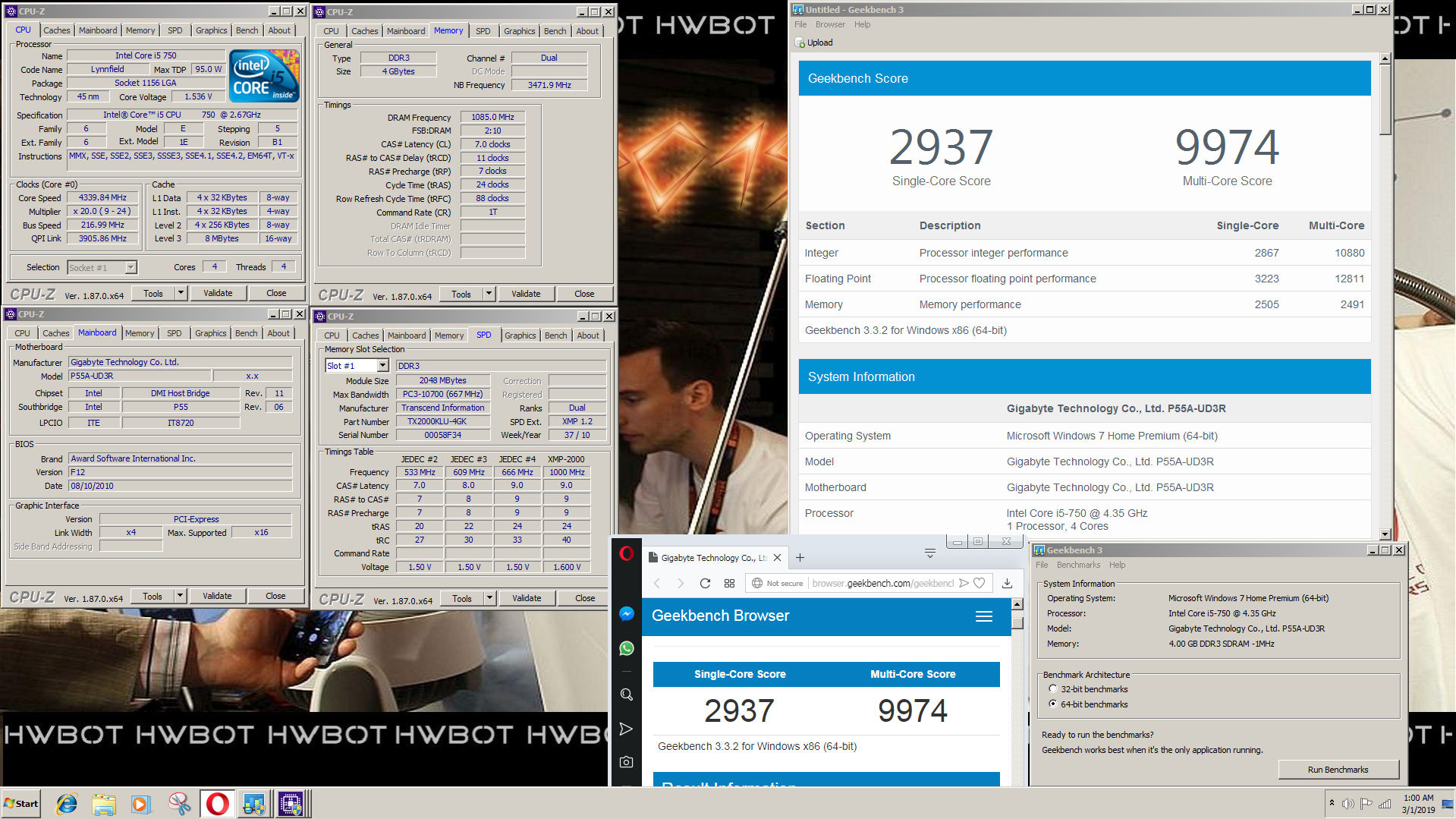Viewport: 1456px width, 819px height.
Task: Click the Floating Point row in score table
Action: tap(1084, 279)
